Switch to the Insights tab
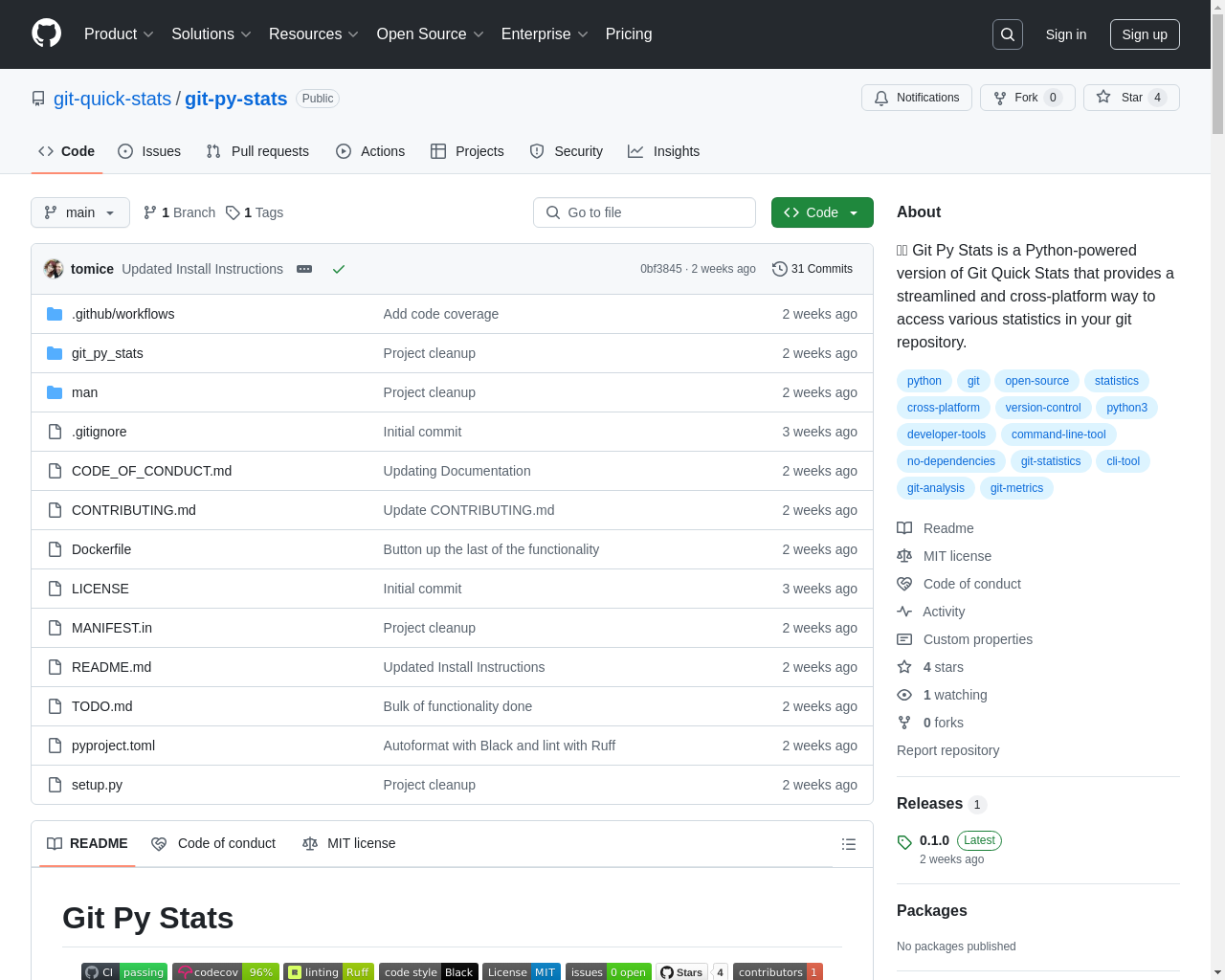 [x=664, y=151]
